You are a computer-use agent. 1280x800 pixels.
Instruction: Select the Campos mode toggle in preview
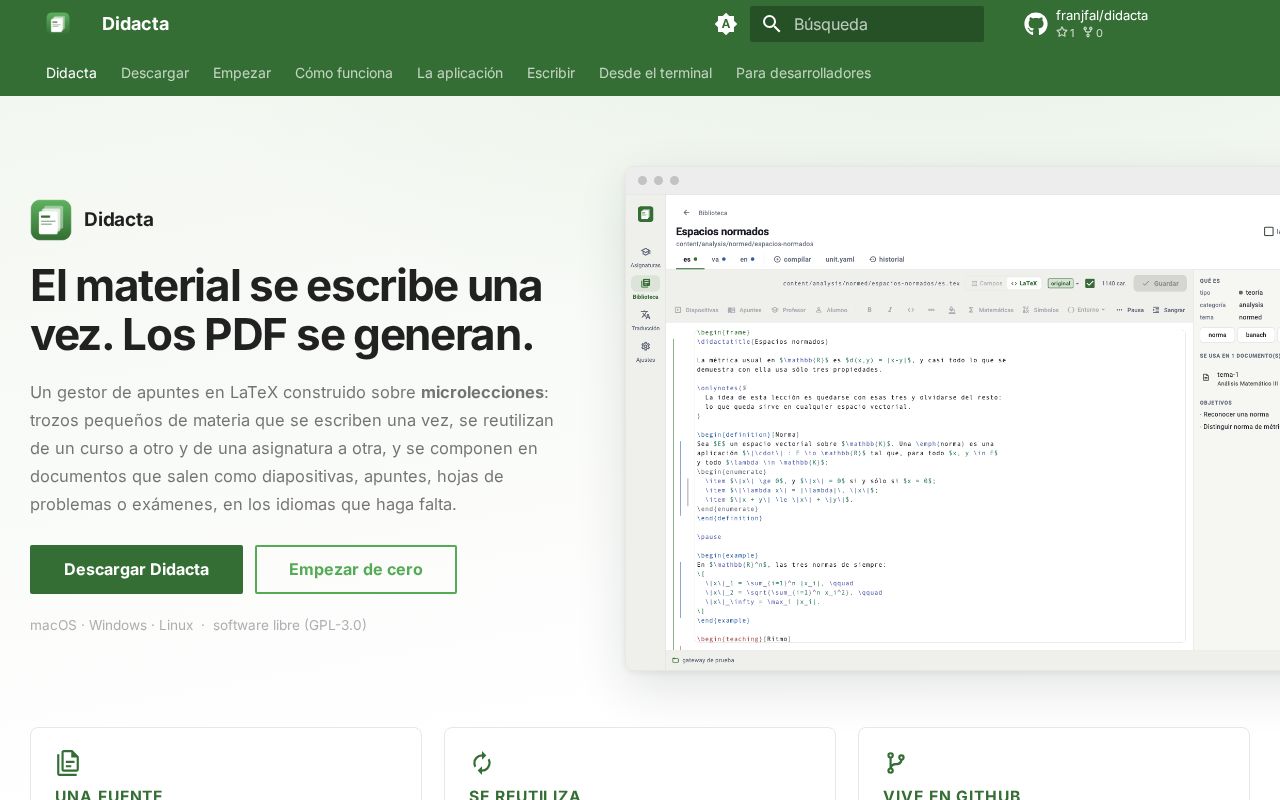987,283
